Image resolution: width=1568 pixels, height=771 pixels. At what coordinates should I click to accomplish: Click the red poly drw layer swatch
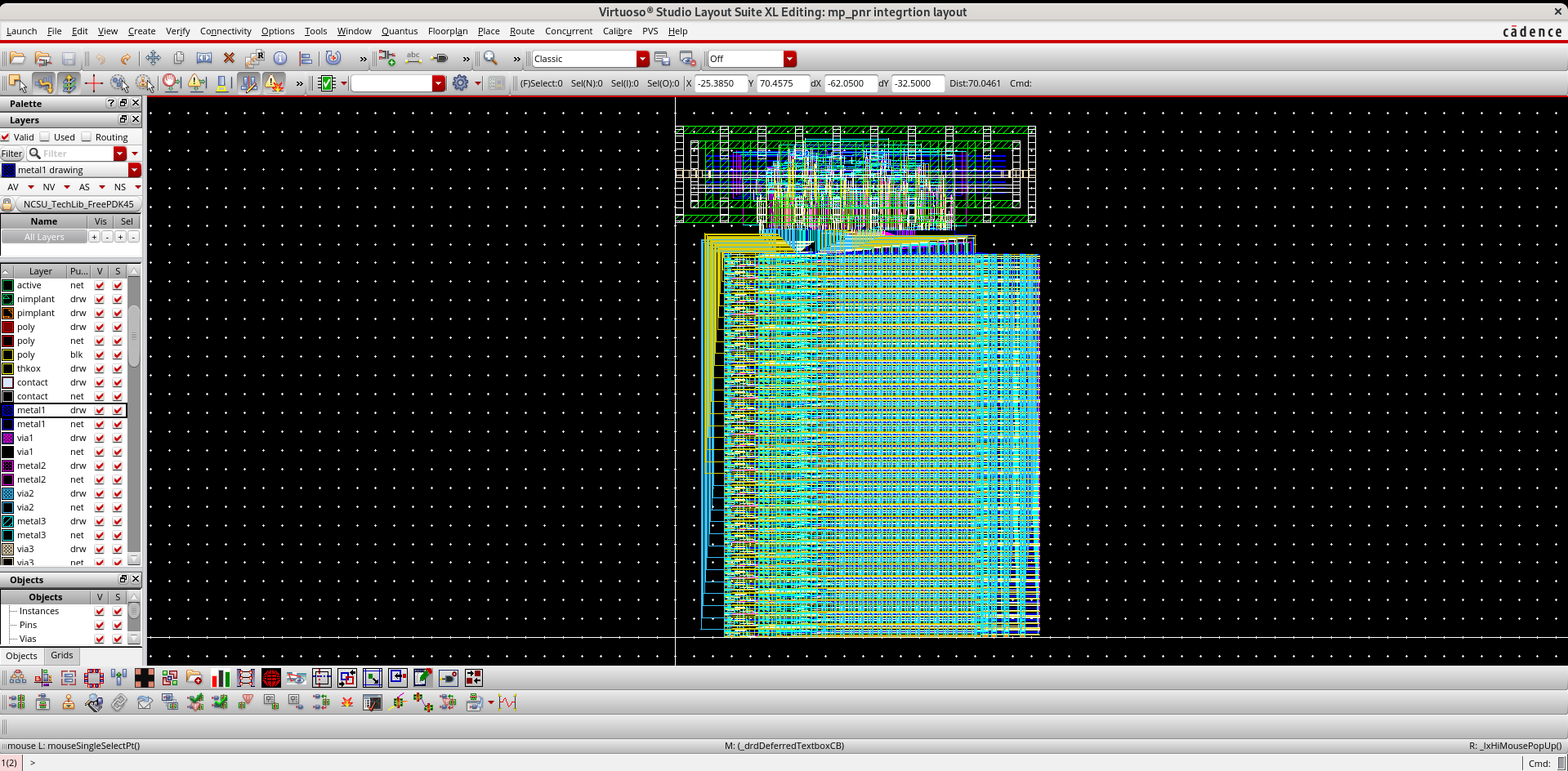8,328
